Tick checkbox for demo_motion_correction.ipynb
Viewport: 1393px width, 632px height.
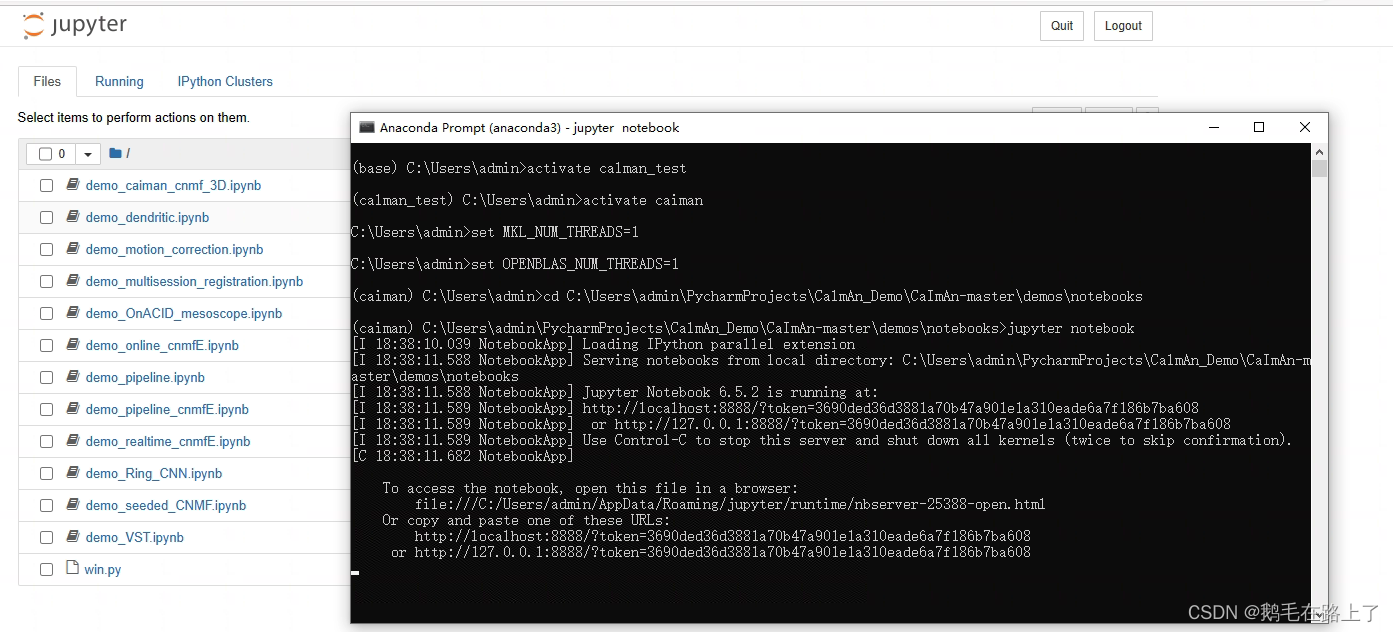coord(46,250)
